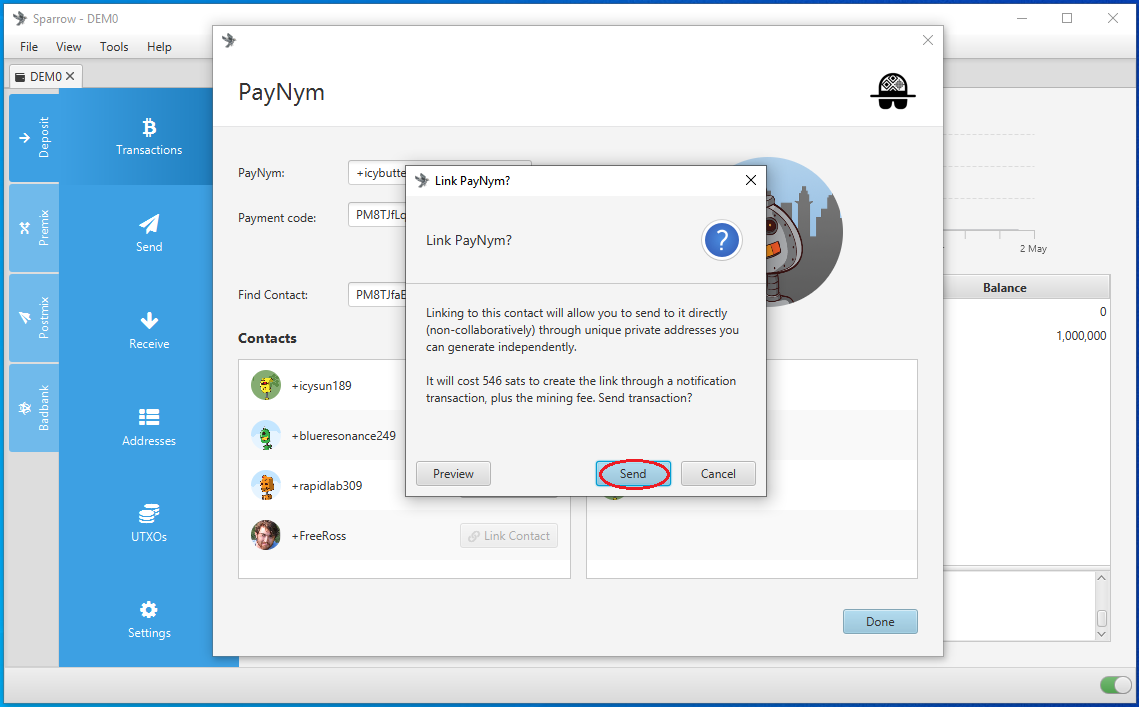Minimize the Sparrow main window
Screen dimensions: 1141x708
click(x=1022, y=18)
